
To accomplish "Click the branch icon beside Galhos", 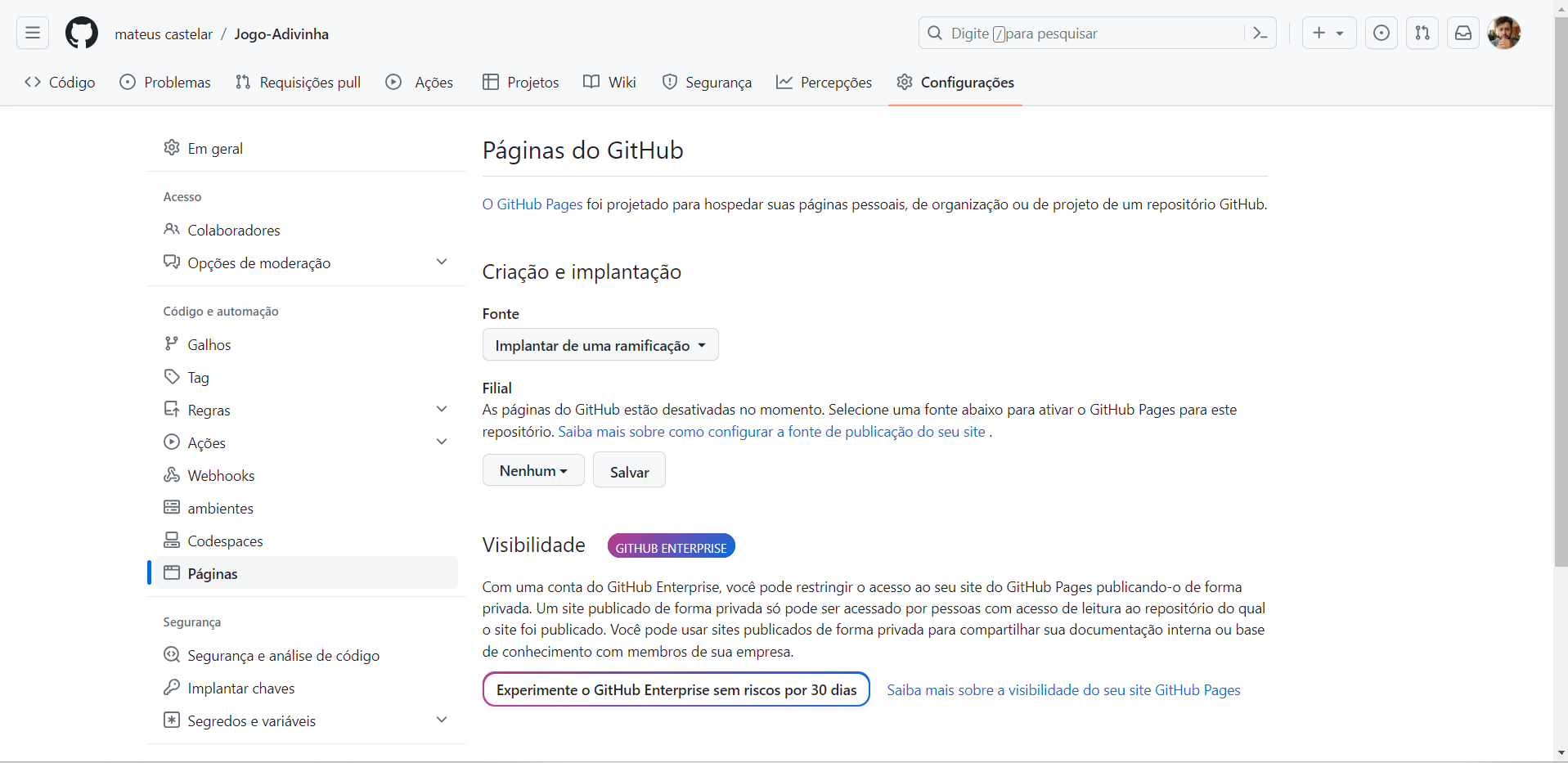I will [x=172, y=343].
